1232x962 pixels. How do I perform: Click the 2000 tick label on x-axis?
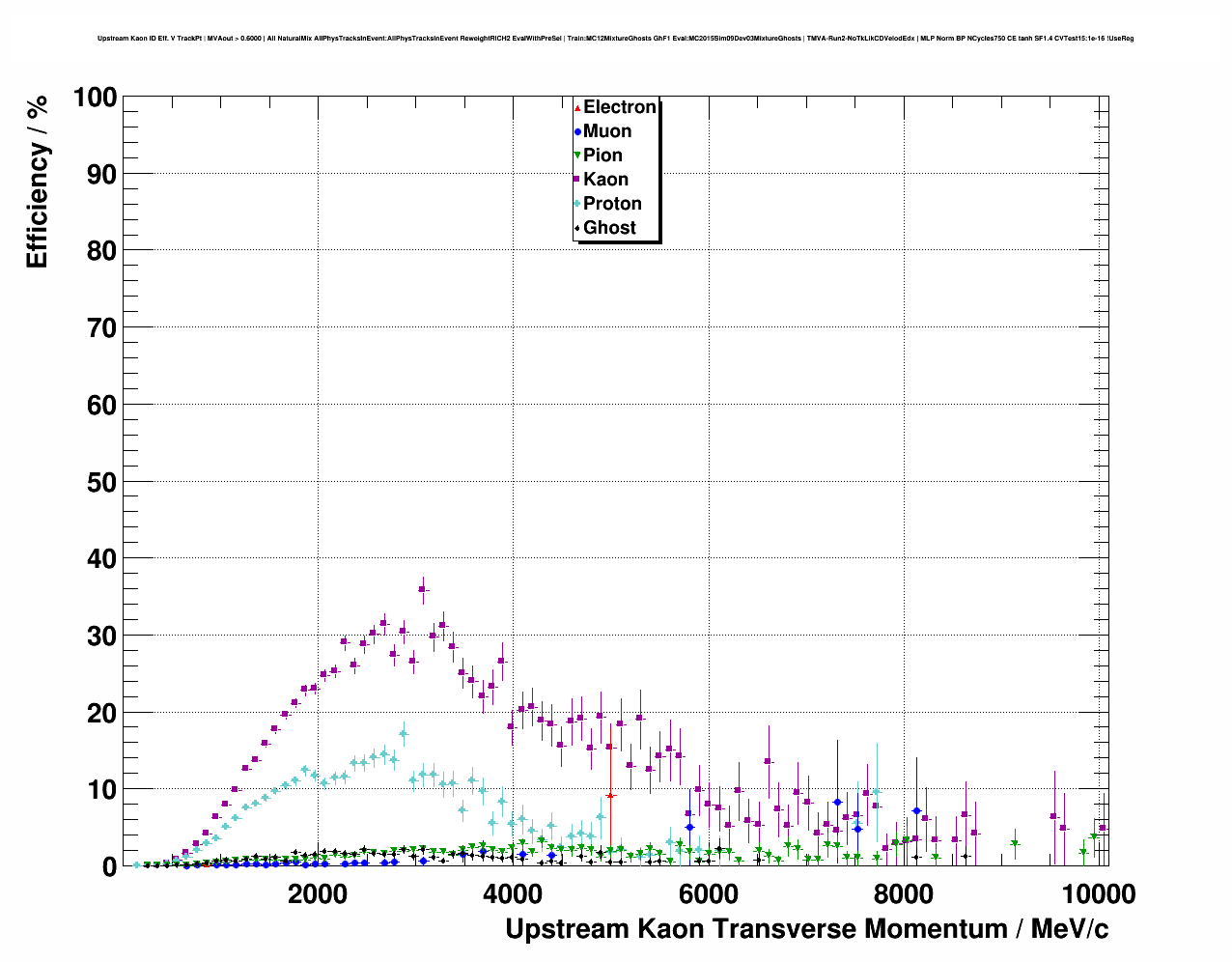point(317,894)
